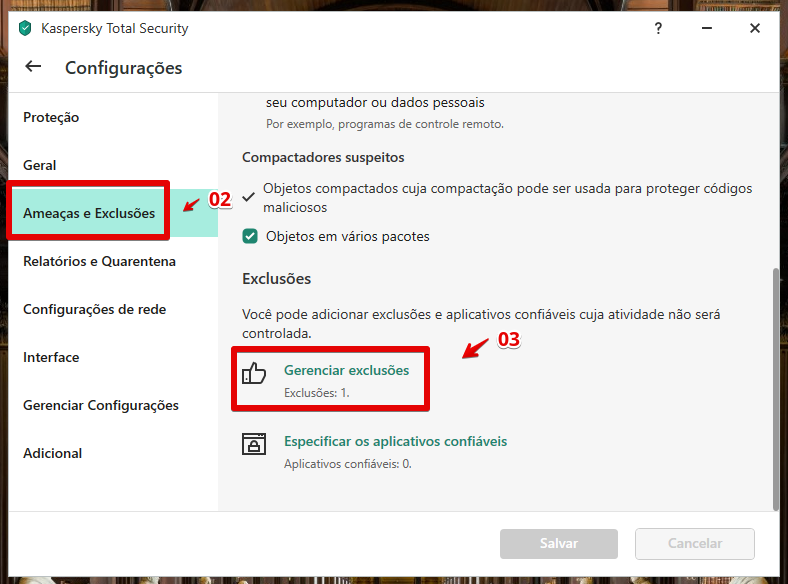The height and width of the screenshot is (584, 788).
Task: Toggle the Objetos em vários pacotes checkbox
Action: pos(250,236)
